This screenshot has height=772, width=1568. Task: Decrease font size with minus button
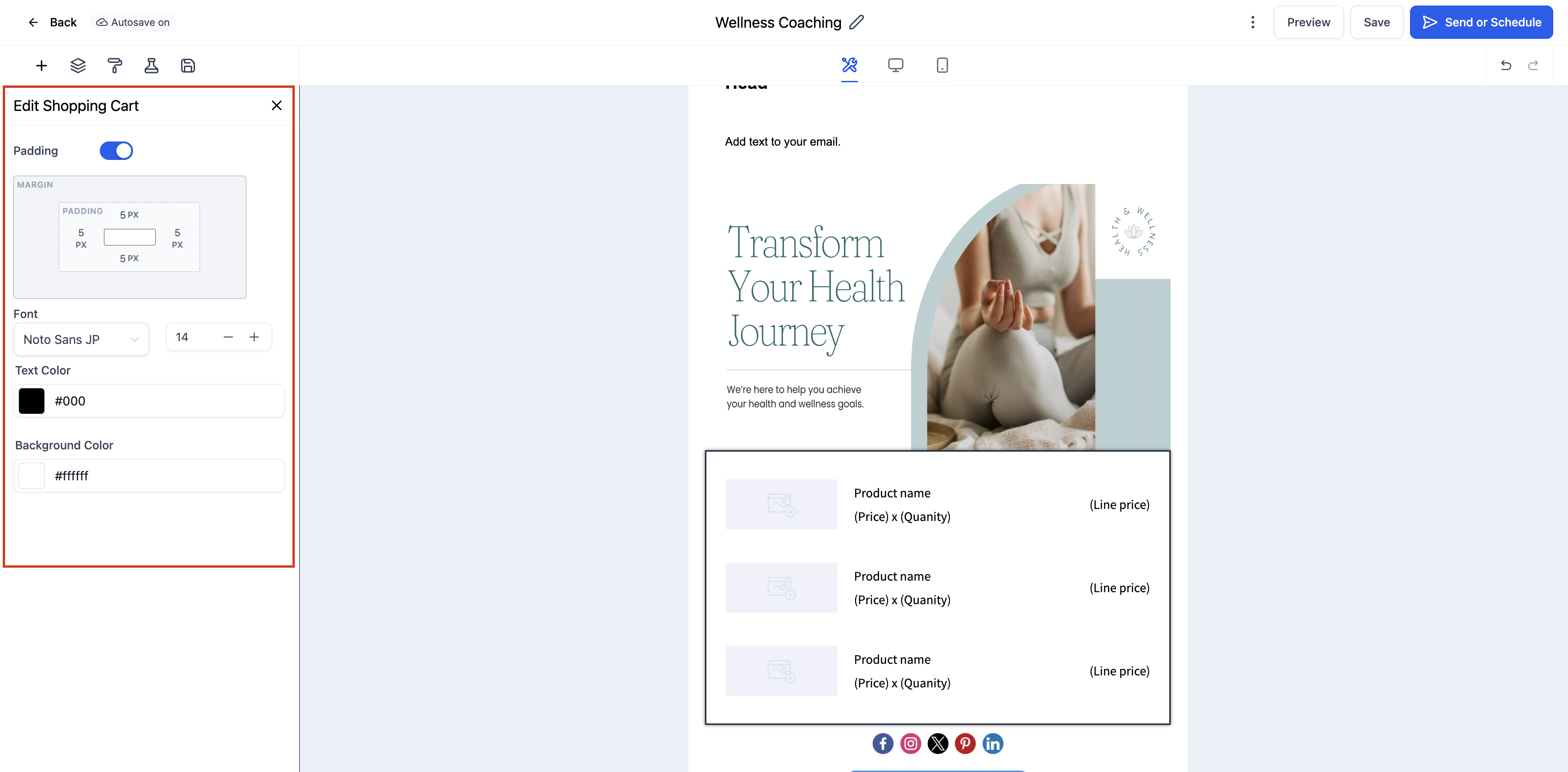pyautogui.click(x=228, y=337)
